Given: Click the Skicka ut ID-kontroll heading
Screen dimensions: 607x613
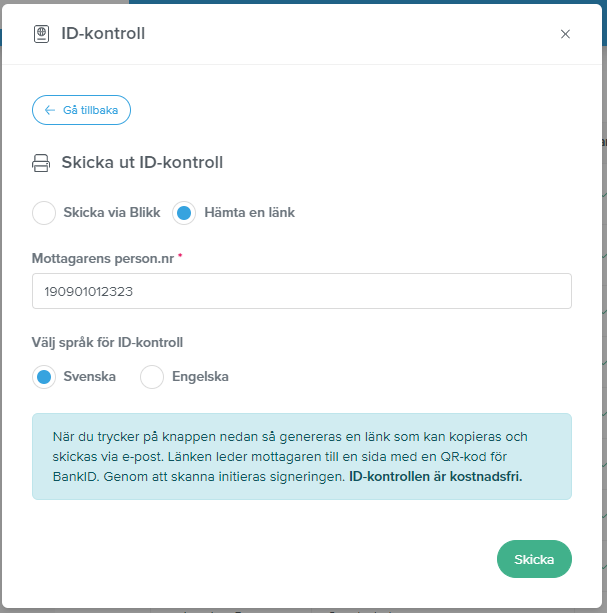Looking at the screenshot, I should click(142, 162).
